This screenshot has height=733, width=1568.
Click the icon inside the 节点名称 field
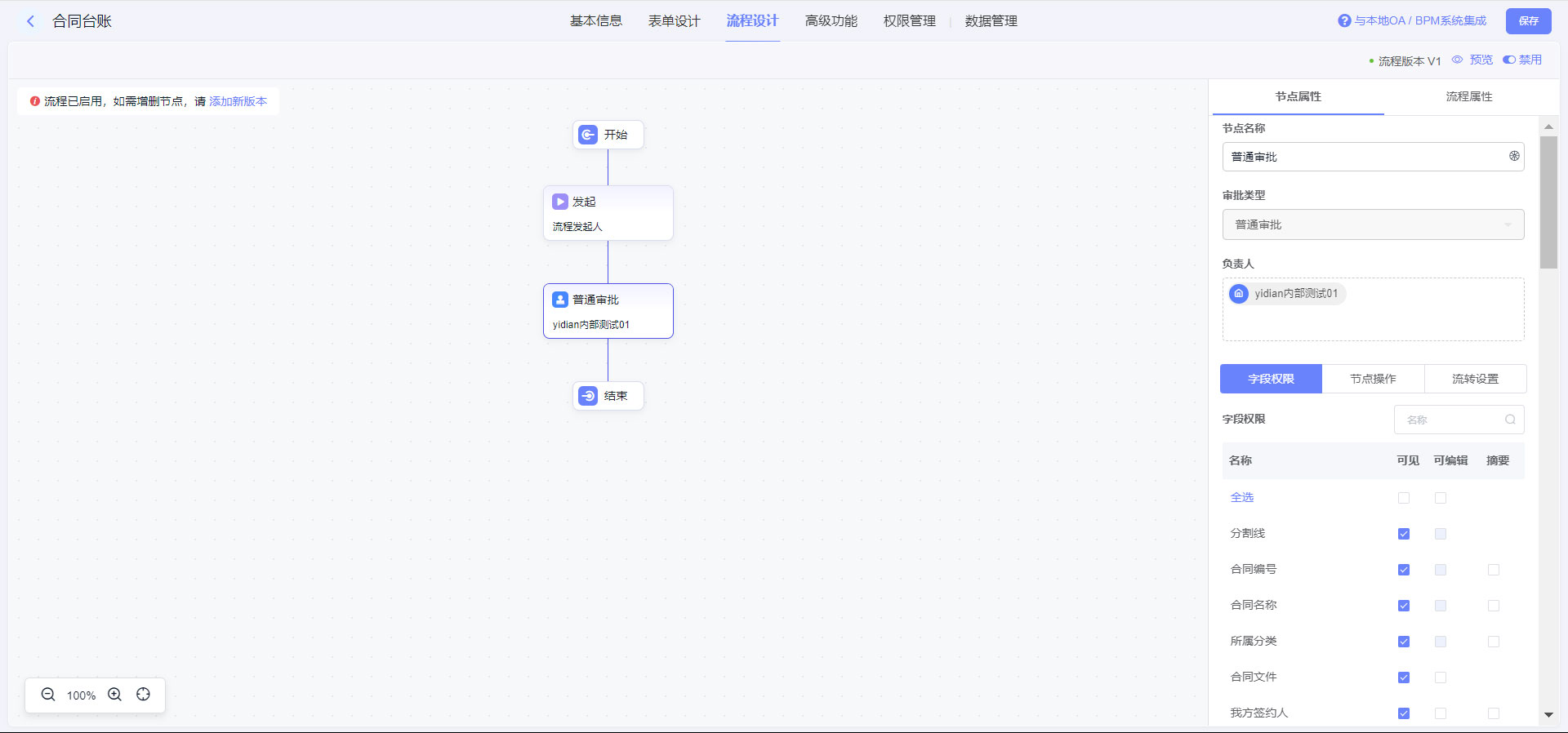pyautogui.click(x=1514, y=156)
